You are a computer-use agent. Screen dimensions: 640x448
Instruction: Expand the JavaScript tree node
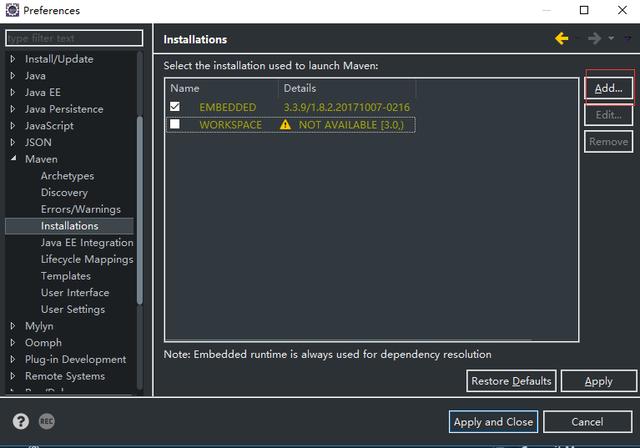point(13,126)
